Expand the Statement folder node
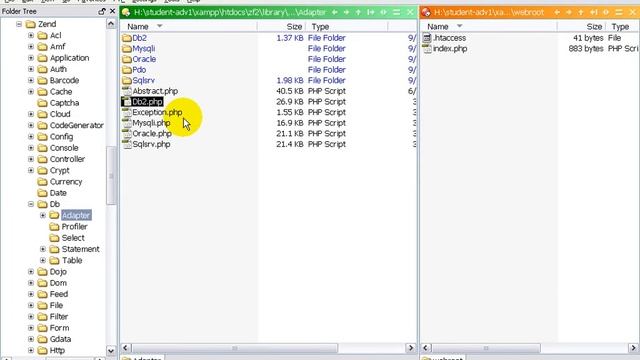This screenshot has width=640, height=360. coord(43,249)
